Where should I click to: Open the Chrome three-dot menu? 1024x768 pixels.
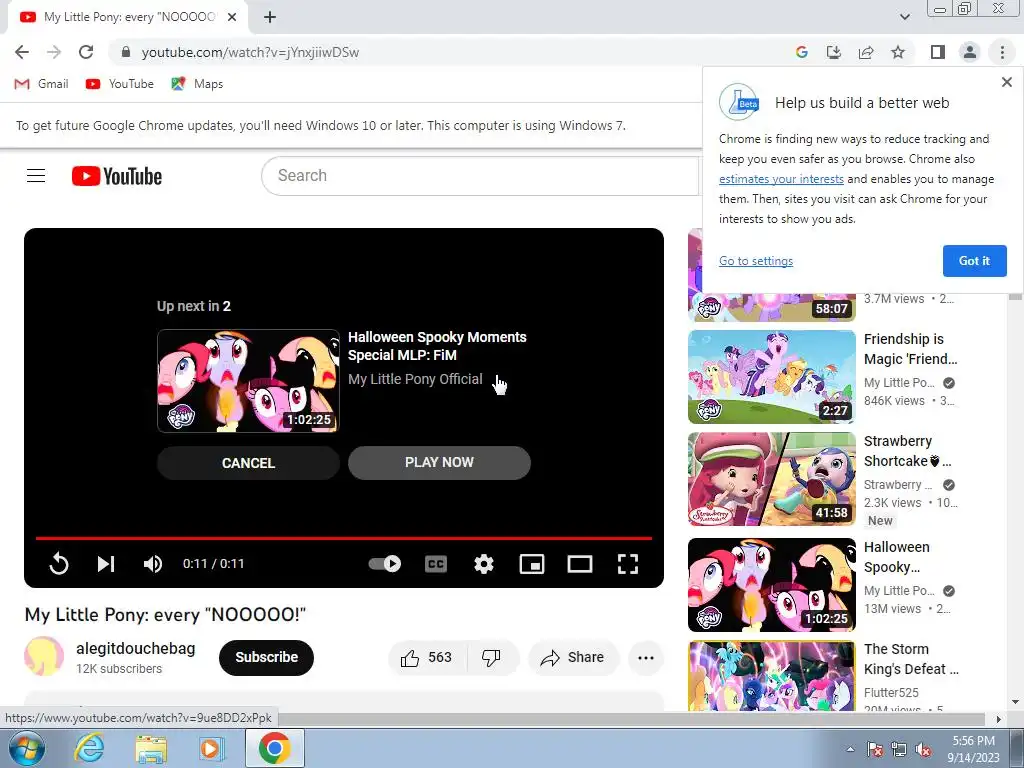point(1002,52)
